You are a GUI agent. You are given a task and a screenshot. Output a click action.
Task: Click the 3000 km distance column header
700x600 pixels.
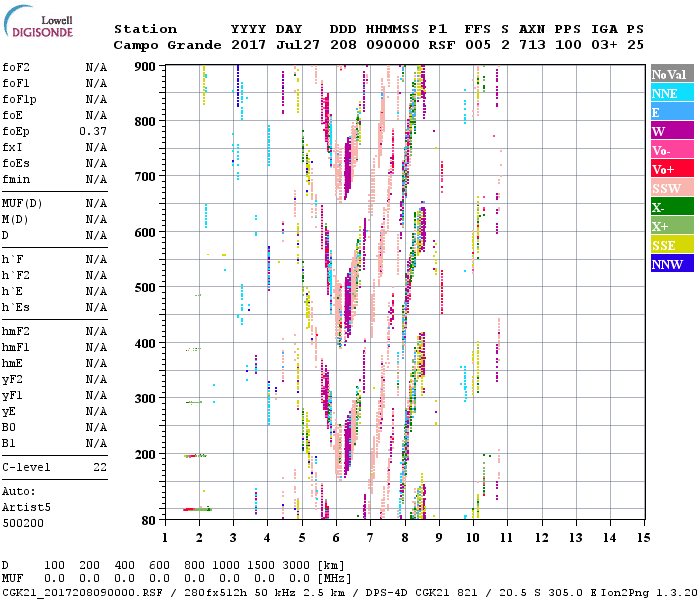296,566
